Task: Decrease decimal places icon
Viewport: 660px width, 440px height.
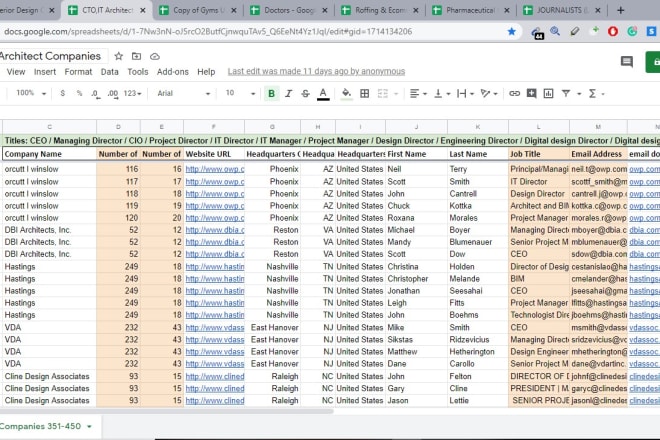Action: 96,93
